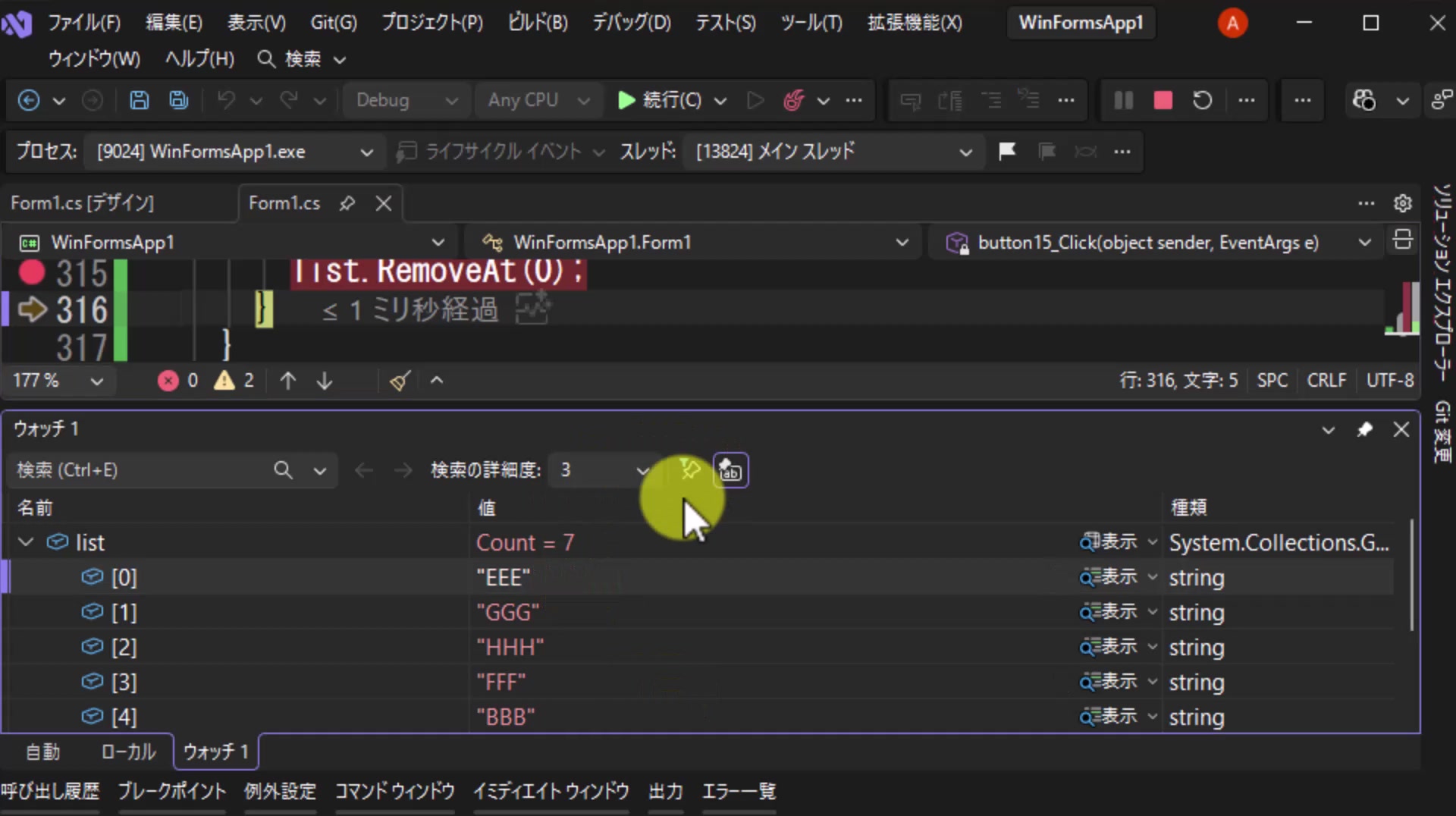The image size is (1456, 816).
Task: Pause debugging with Break All icon
Action: 1124,100
